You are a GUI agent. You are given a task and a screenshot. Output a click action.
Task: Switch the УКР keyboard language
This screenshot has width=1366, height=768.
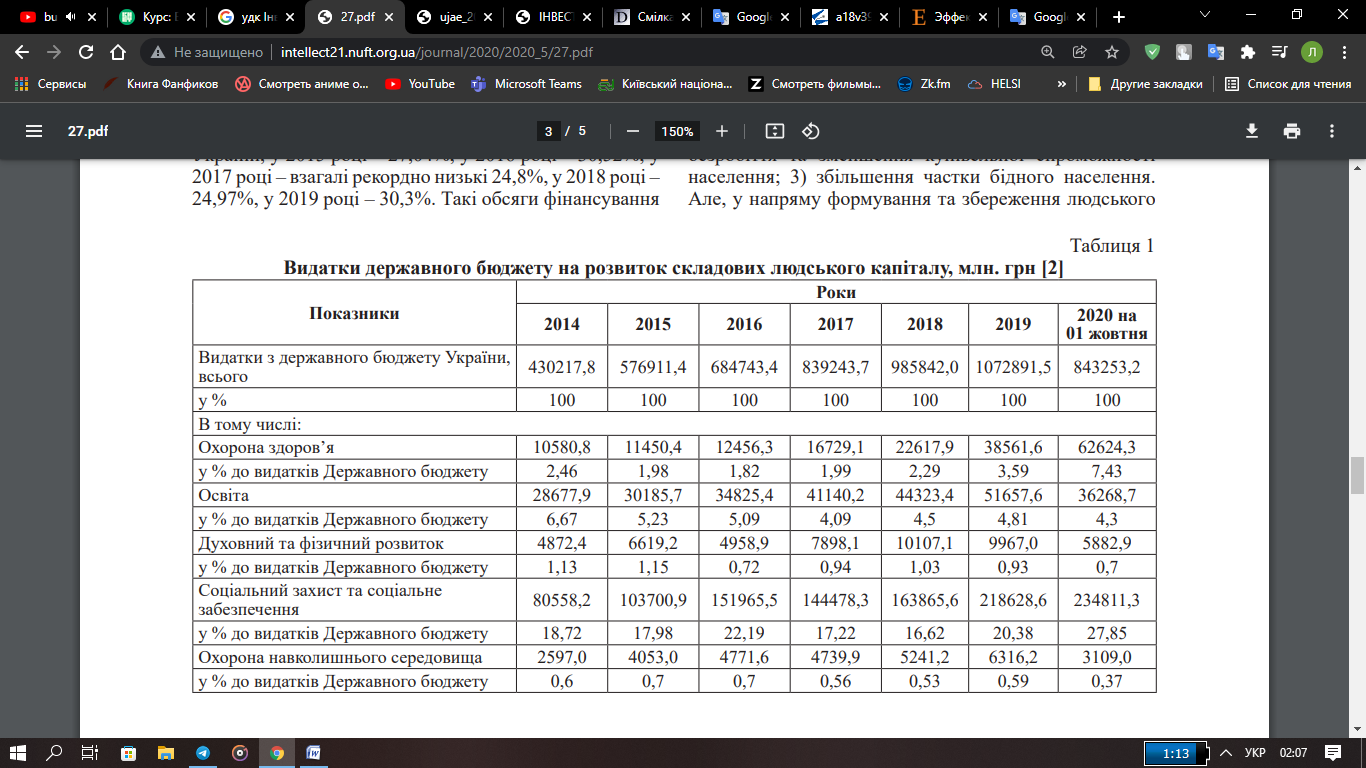coord(1255,752)
